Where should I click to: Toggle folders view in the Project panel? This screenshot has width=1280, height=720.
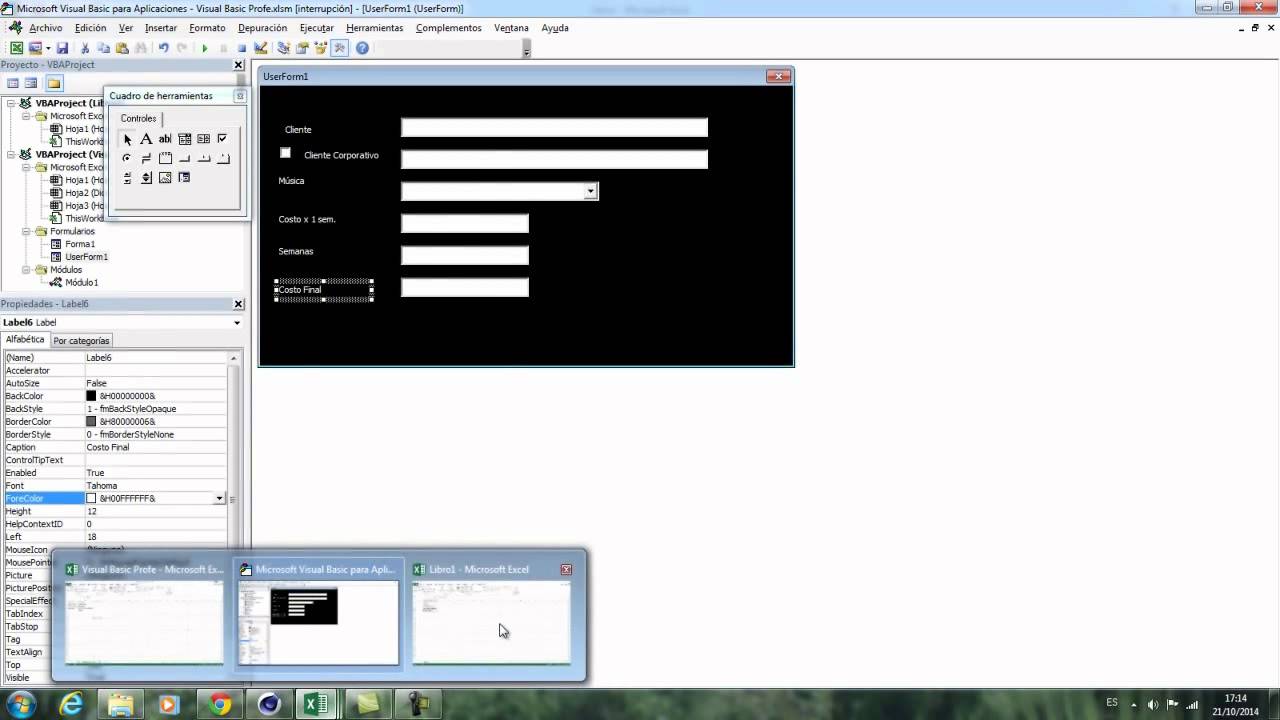tap(54, 83)
